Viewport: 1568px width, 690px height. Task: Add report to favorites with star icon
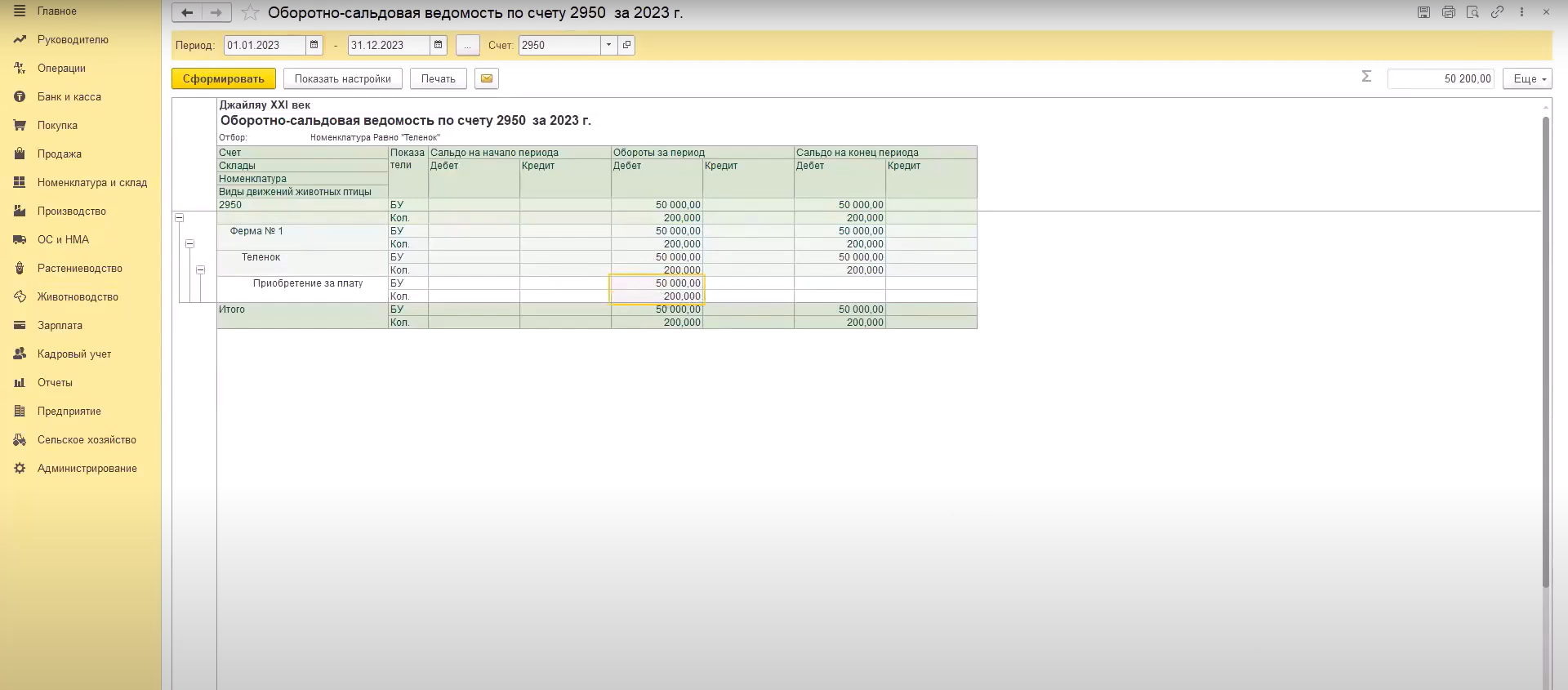(x=251, y=13)
